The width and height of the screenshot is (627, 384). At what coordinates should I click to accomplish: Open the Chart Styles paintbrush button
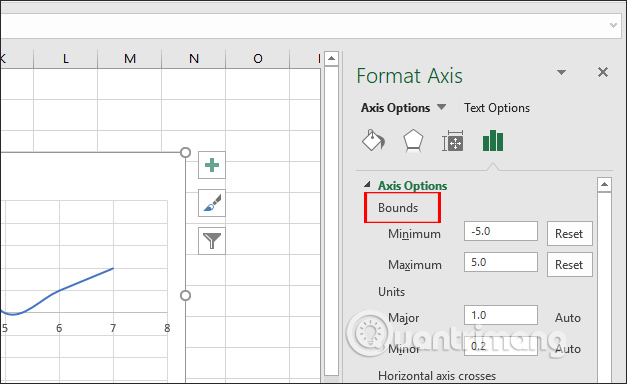click(212, 203)
